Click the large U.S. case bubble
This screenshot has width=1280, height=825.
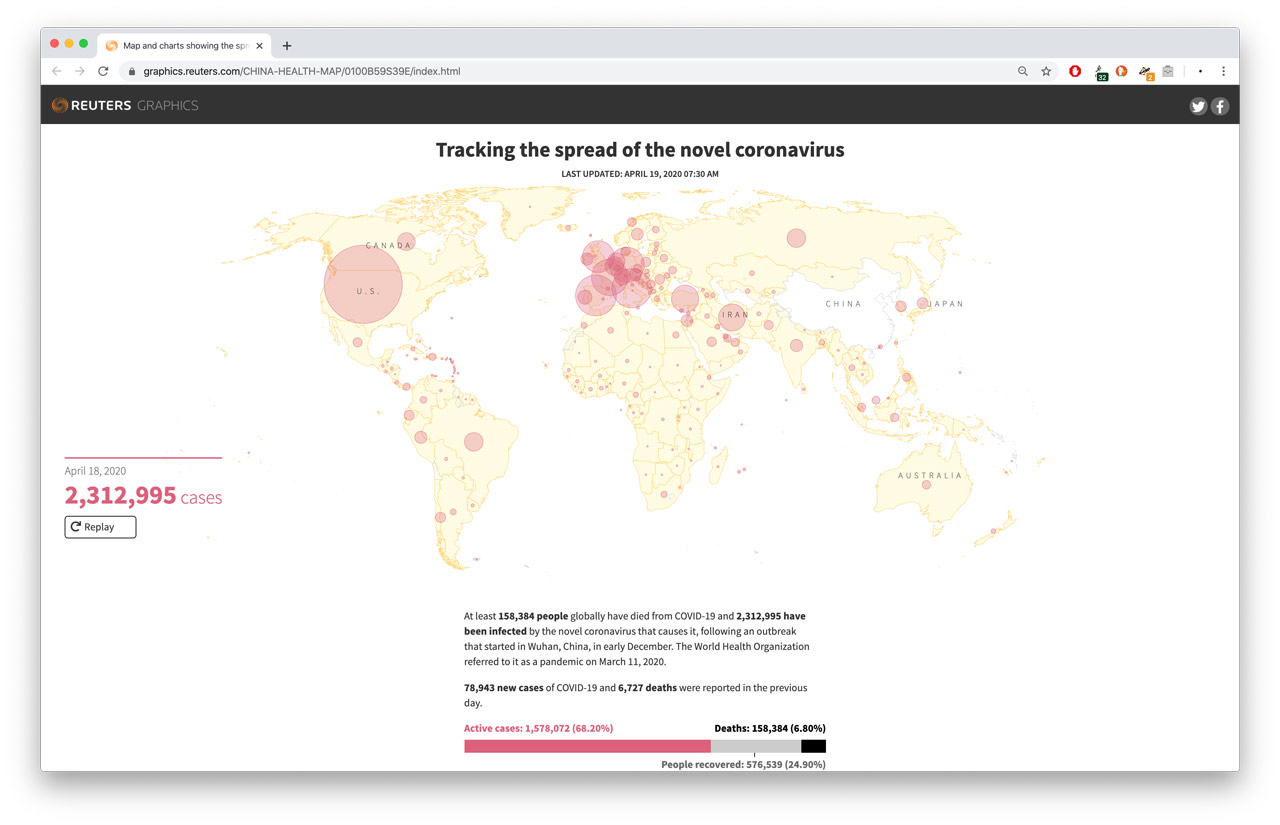(363, 284)
